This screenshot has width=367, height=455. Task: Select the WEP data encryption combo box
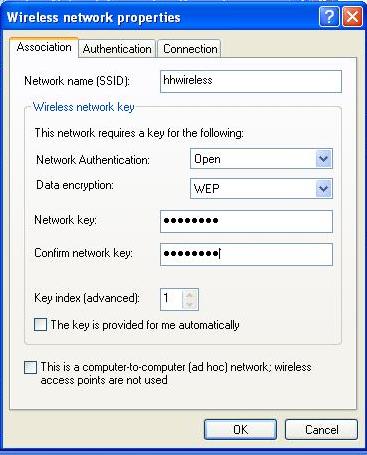click(261, 189)
